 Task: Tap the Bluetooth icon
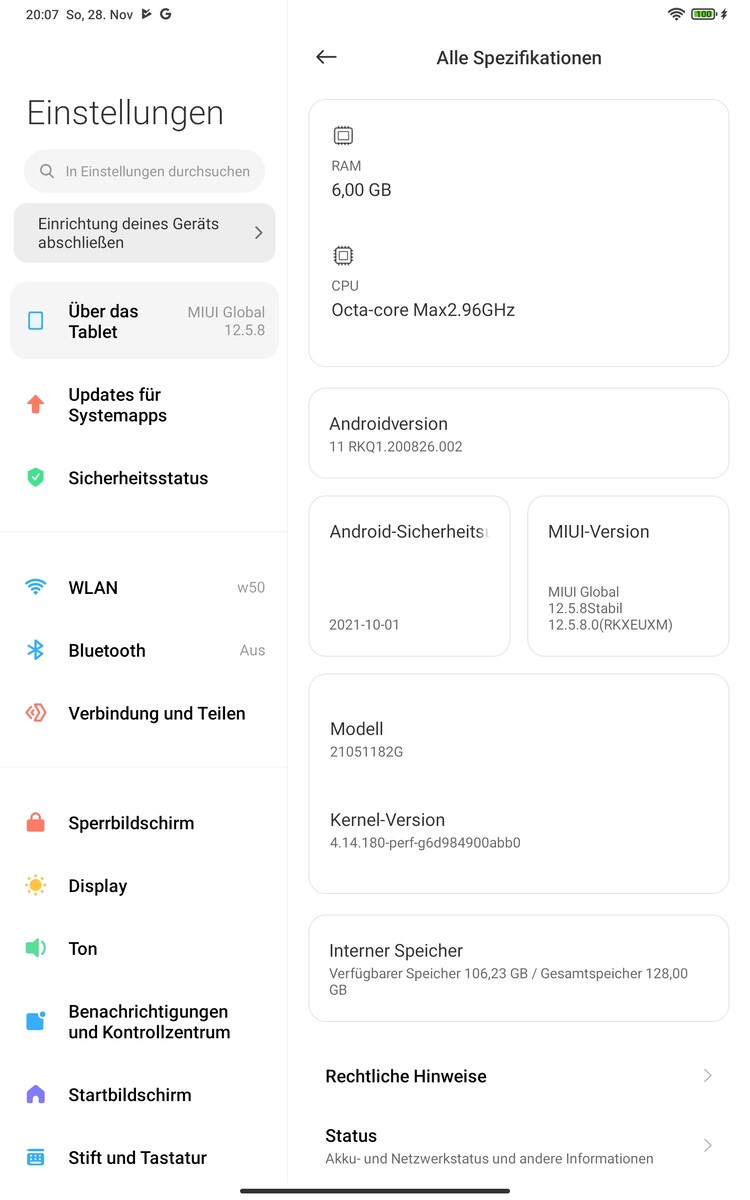[x=36, y=651]
